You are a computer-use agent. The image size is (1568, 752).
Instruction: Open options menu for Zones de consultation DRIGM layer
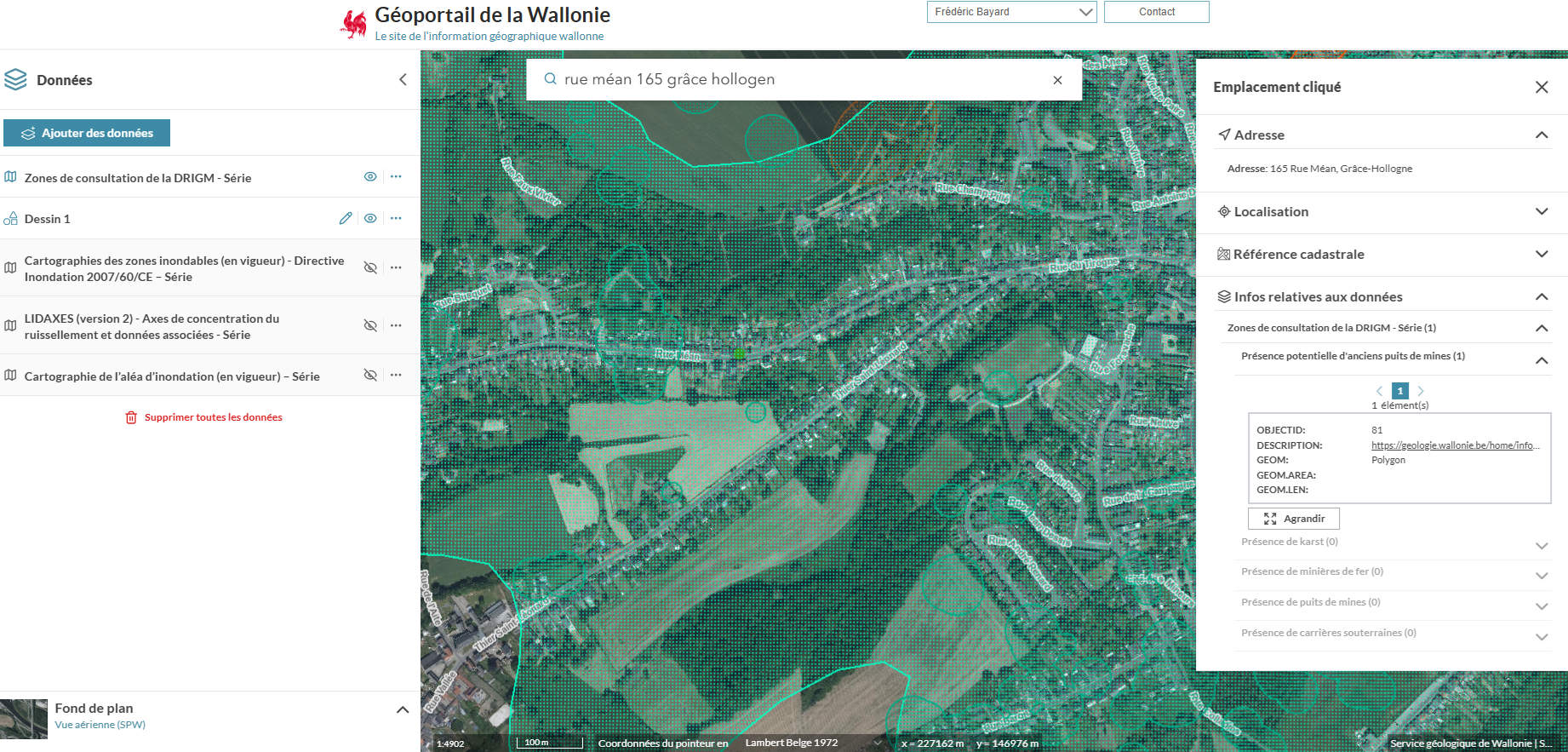396,177
